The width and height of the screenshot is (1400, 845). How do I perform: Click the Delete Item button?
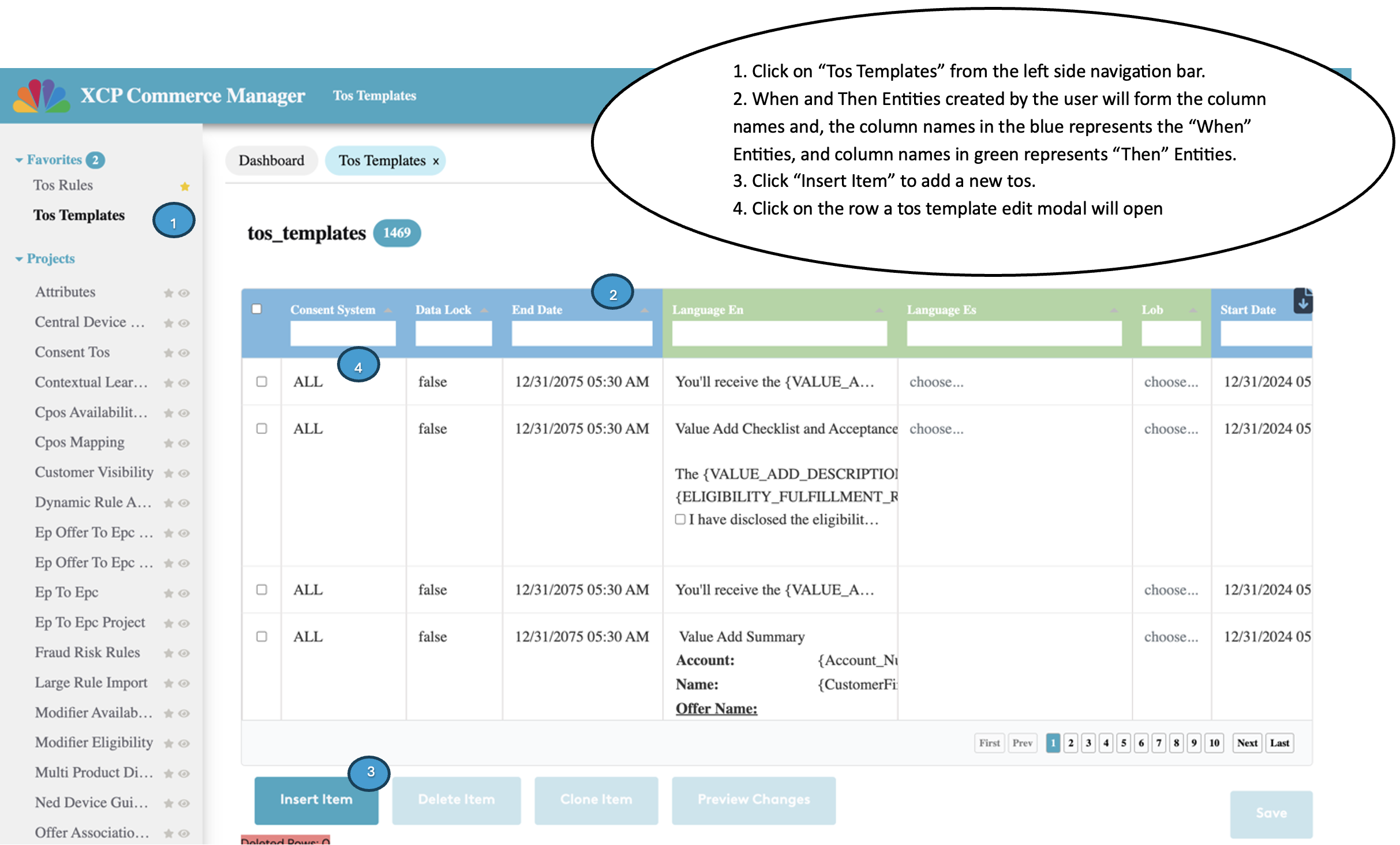(x=456, y=800)
